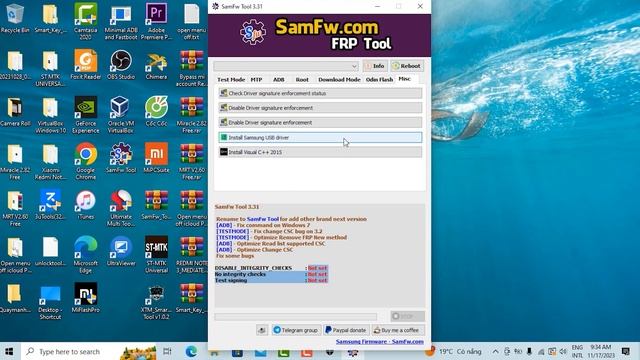The width and height of the screenshot is (640, 360).
Task: Select the Misc tab
Action: click(x=404, y=79)
